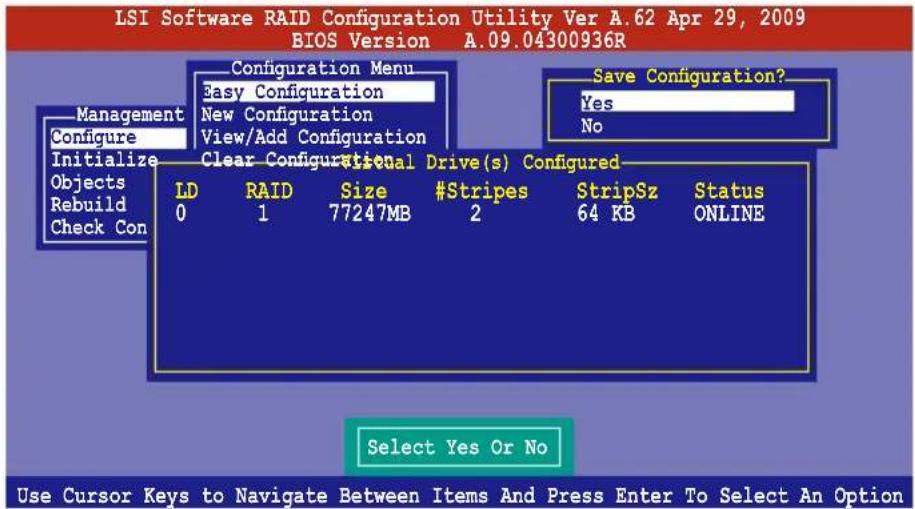Click the ONLINE status value
Image resolution: width=915 pixels, height=509 pixels.
point(729,214)
